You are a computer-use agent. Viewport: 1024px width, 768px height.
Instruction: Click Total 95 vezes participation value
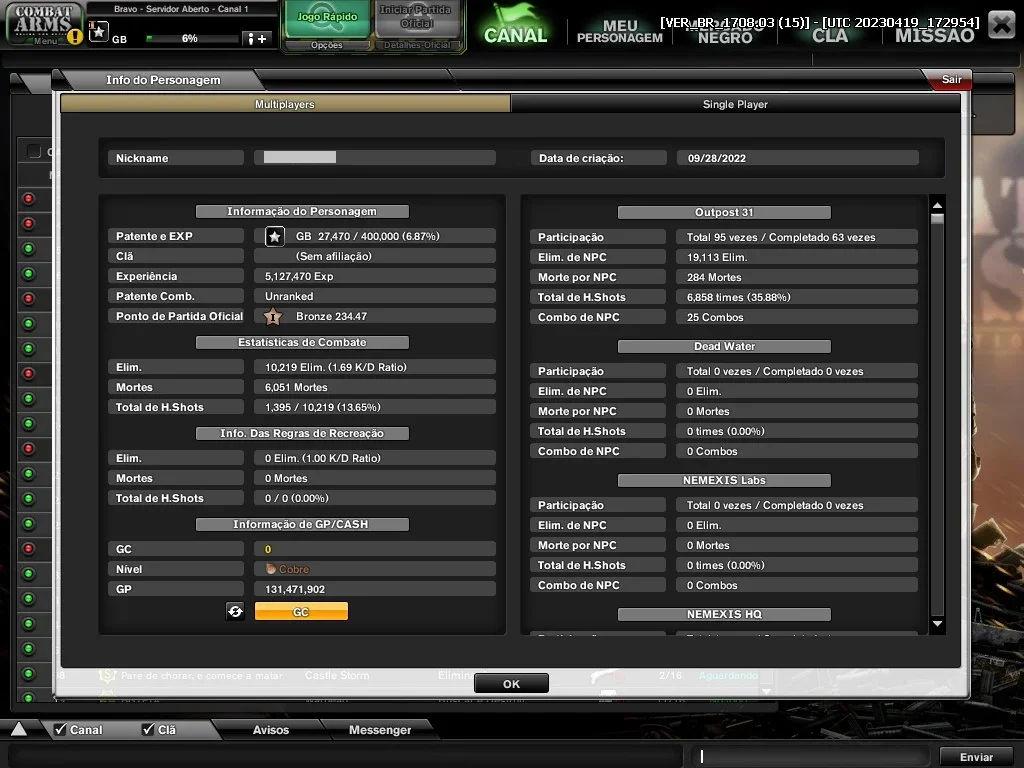point(780,238)
